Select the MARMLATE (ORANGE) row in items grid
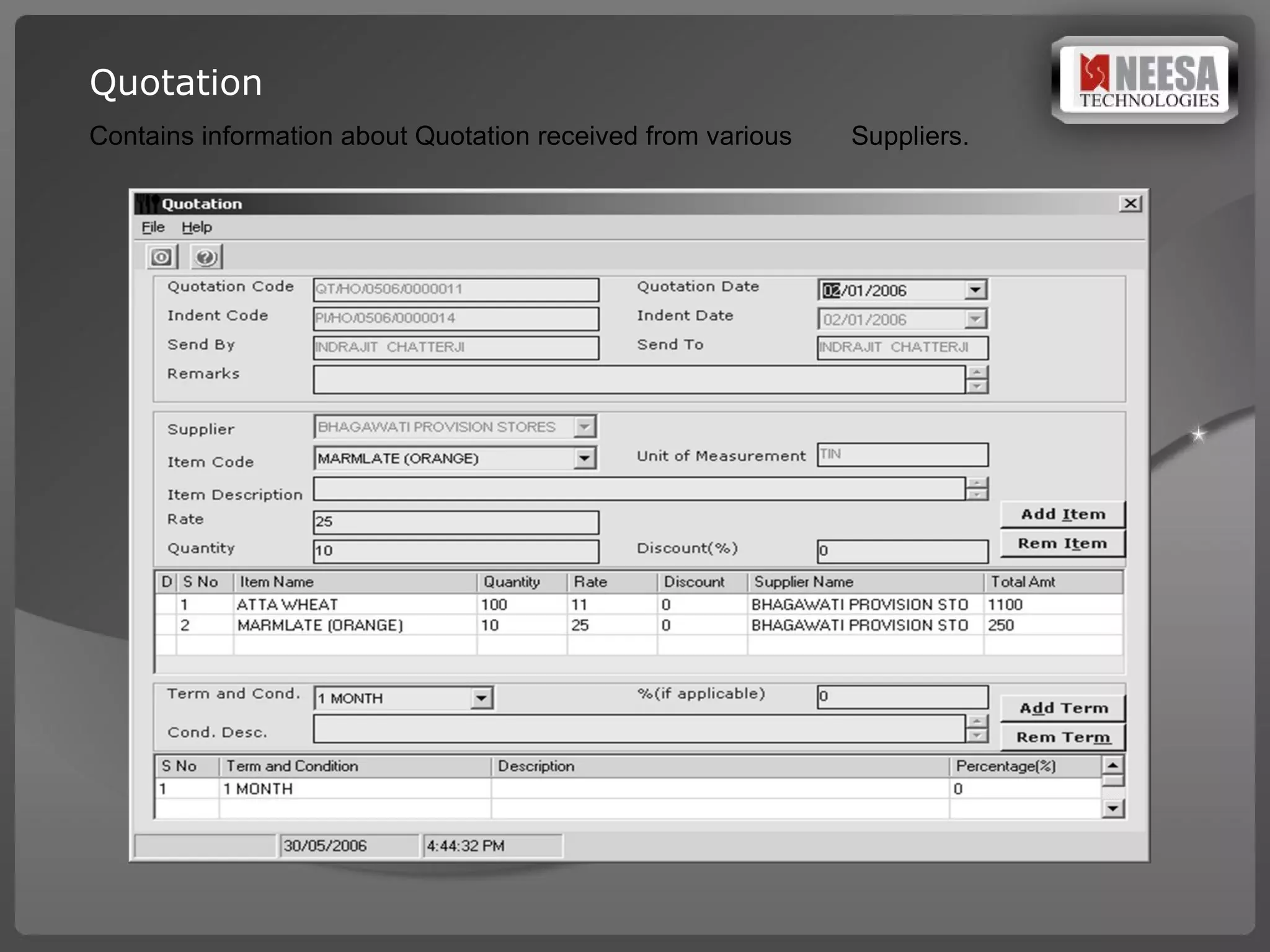 coord(320,625)
